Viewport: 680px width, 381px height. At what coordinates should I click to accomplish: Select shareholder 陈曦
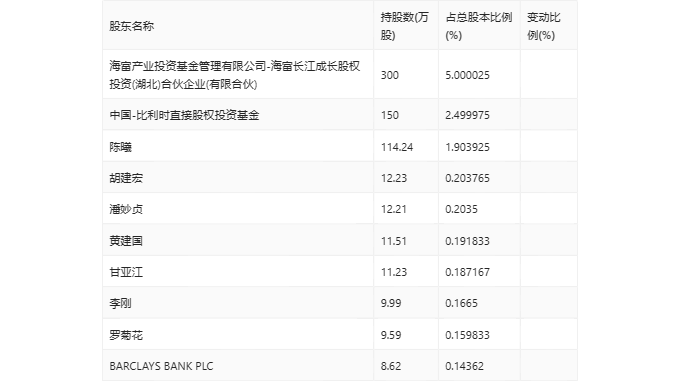point(121,147)
